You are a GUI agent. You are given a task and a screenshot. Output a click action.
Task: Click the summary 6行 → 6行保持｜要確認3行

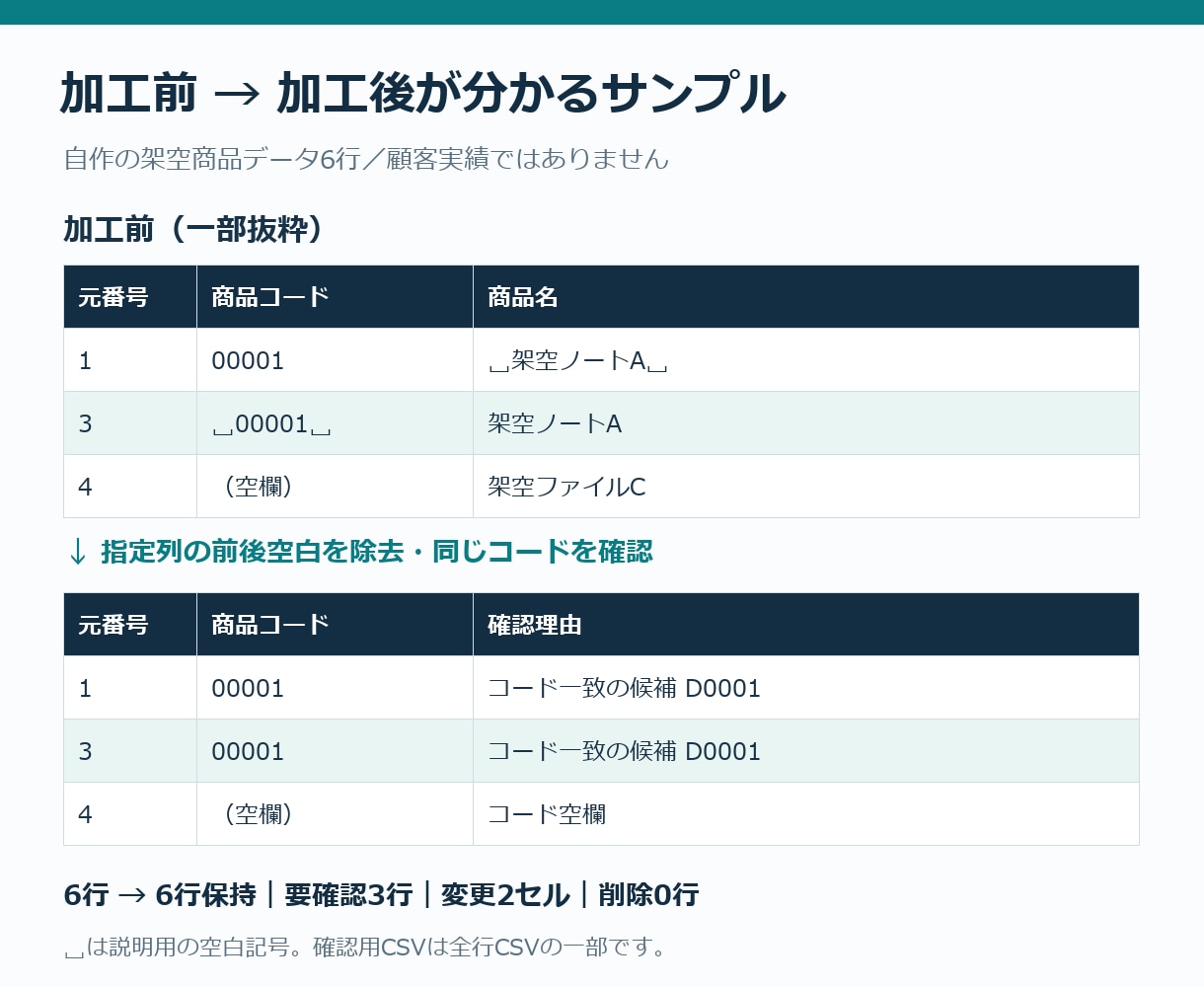(239, 895)
